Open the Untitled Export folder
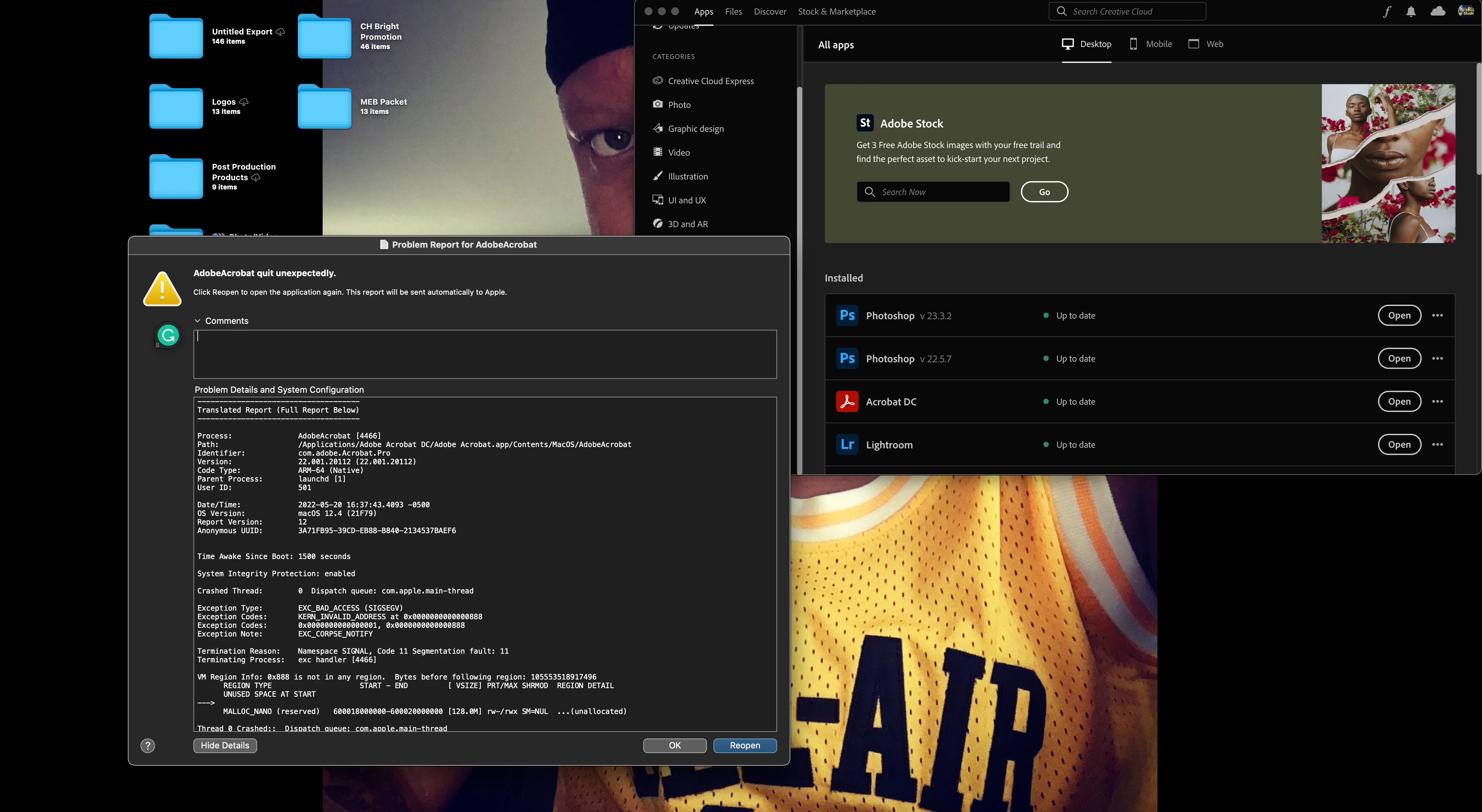 [x=176, y=36]
